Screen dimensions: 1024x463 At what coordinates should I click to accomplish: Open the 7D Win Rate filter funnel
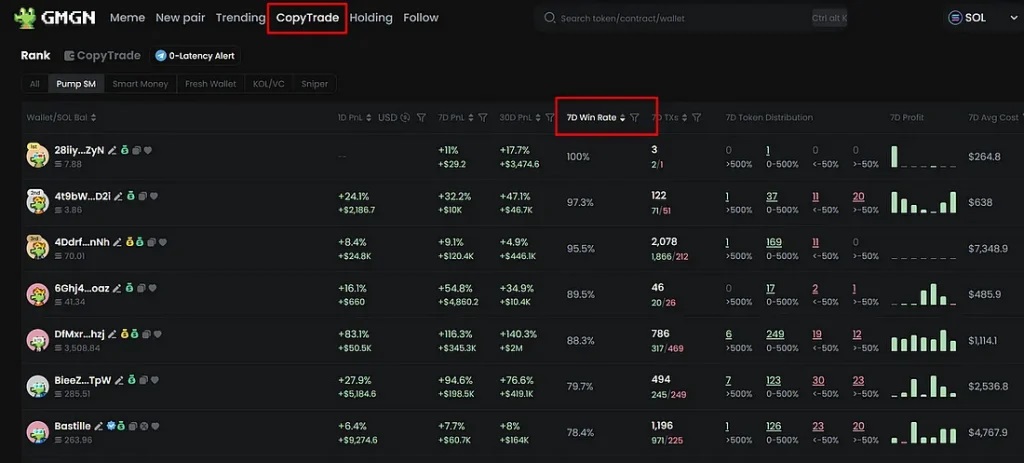click(635, 118)
